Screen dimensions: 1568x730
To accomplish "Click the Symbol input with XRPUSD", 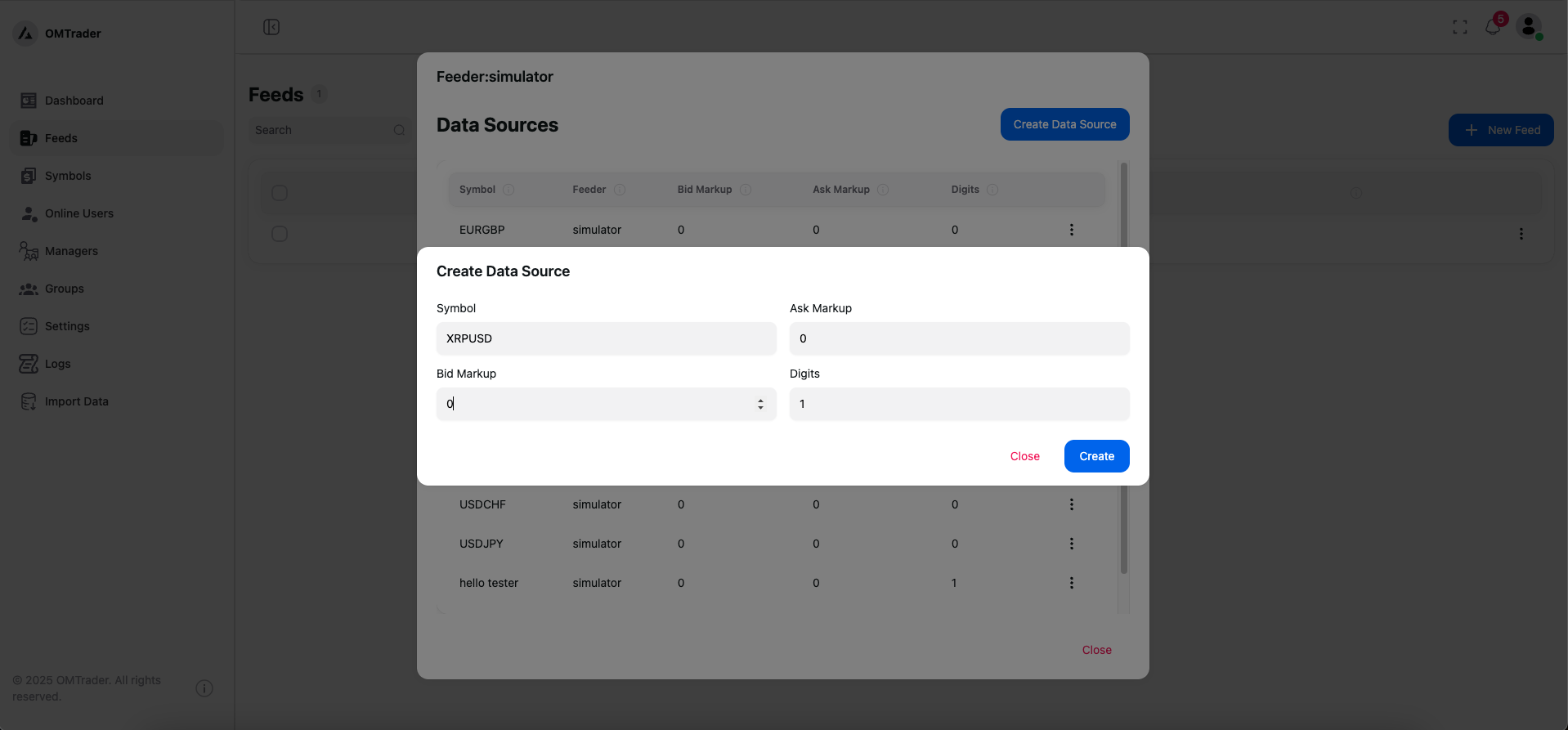I will pos(607,338).
